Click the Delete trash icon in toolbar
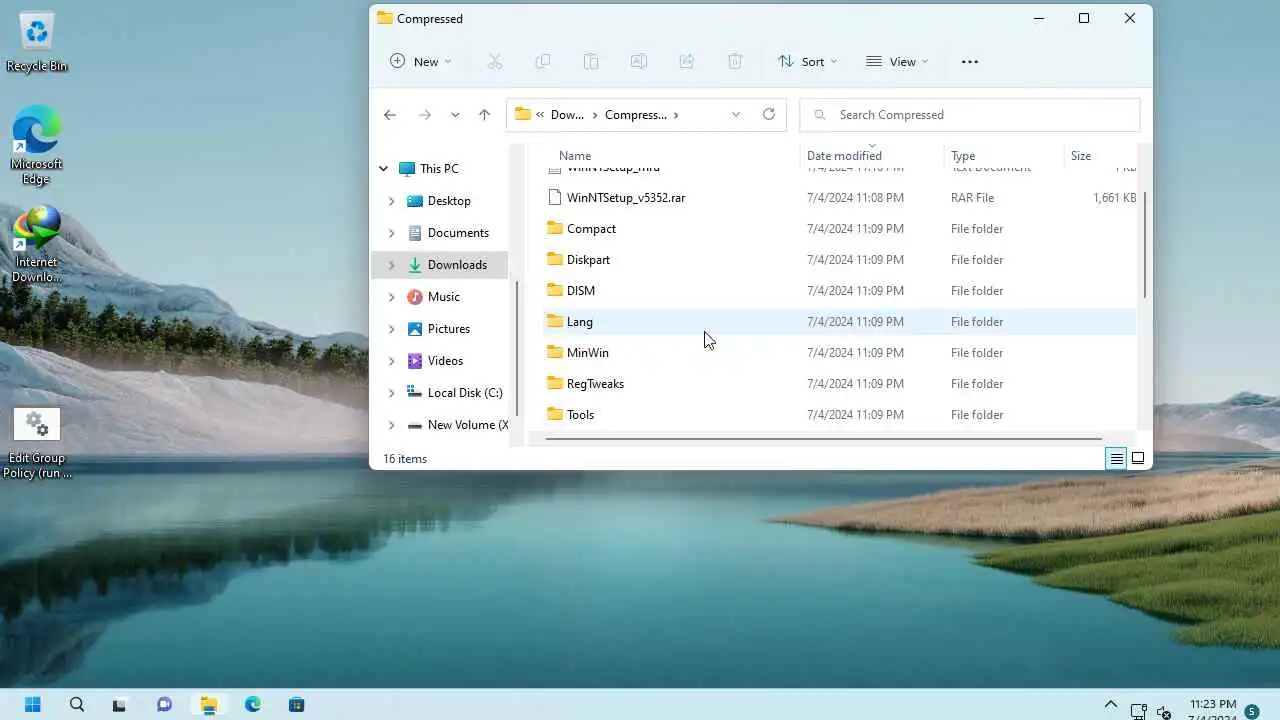1280x720 pixels. click(x=735, y=61)
